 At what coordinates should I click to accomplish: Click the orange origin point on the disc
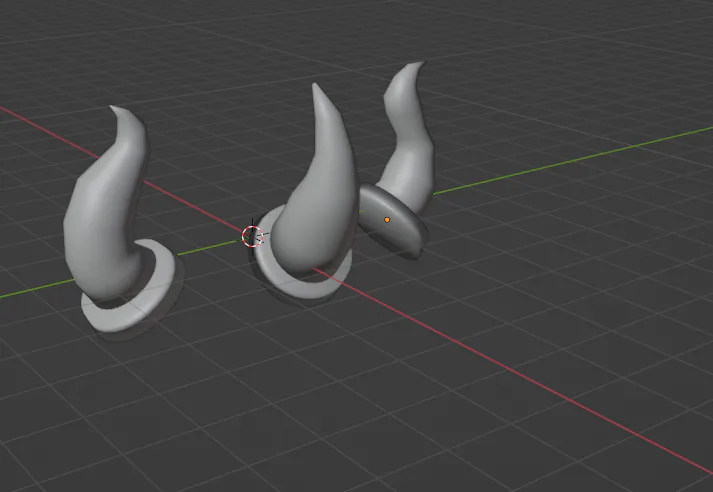387,220
